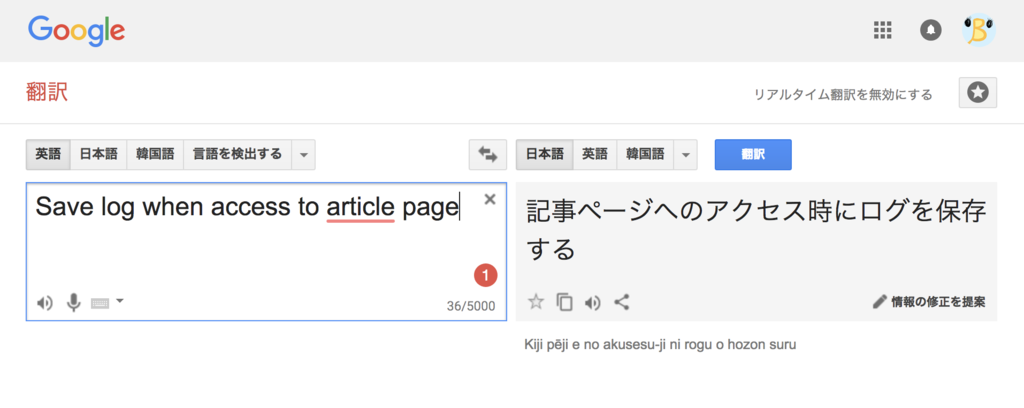The image size is (1024, 408).
Task: Start voice input with the microphone
Action: coord(74,302)
